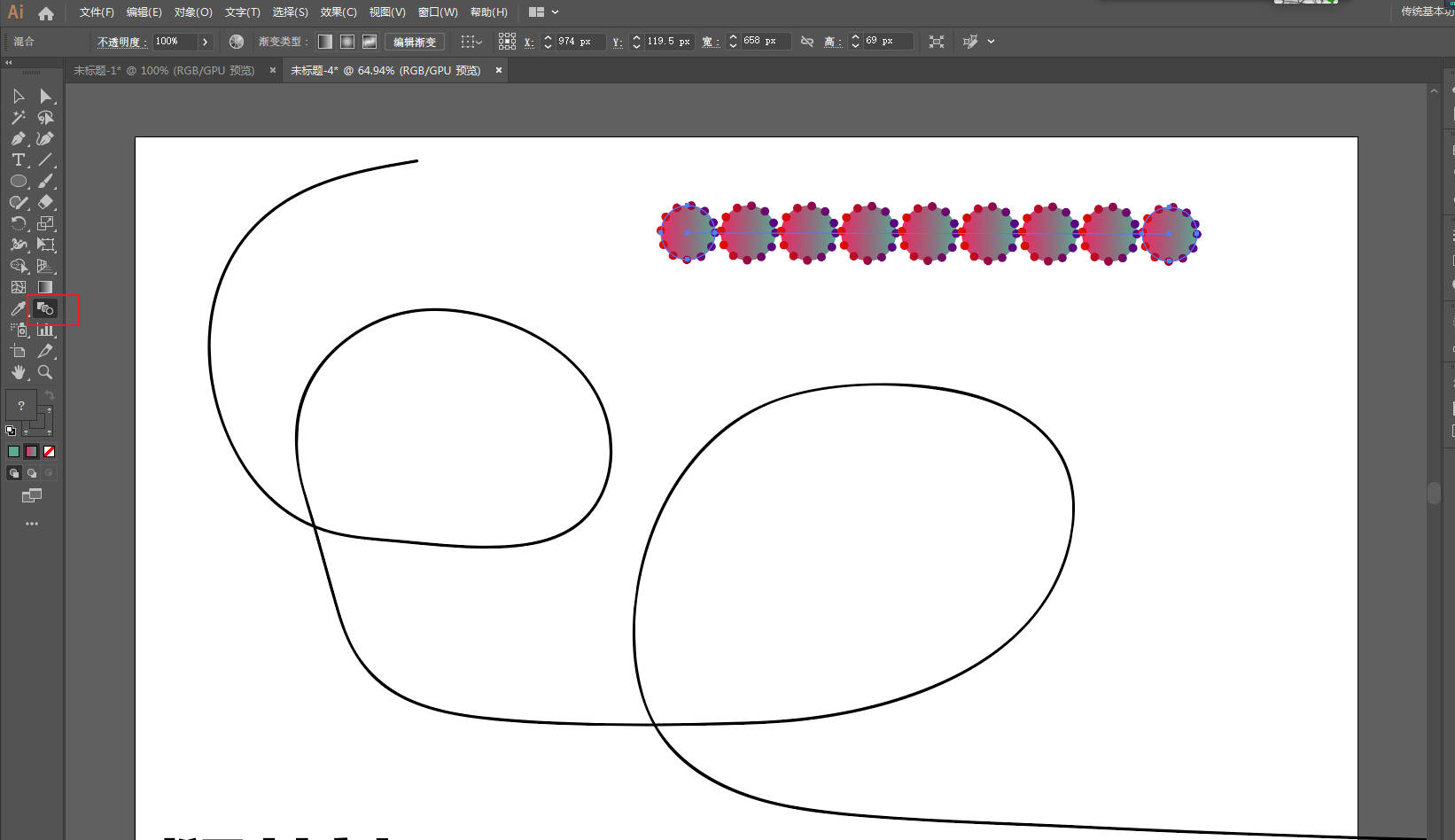Select the Blend tool in the toolbar
Image resolution: width=1455 pixels, height=840 pixels.
pyautogui.click(x=45, y=308)
